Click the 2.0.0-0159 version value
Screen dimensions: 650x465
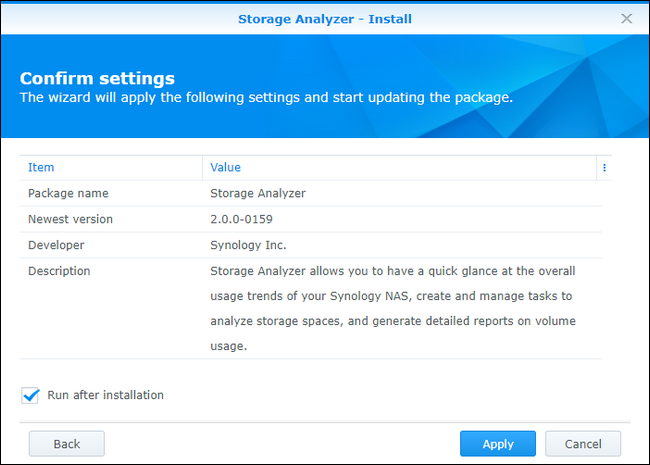click(x=241, y=219)
